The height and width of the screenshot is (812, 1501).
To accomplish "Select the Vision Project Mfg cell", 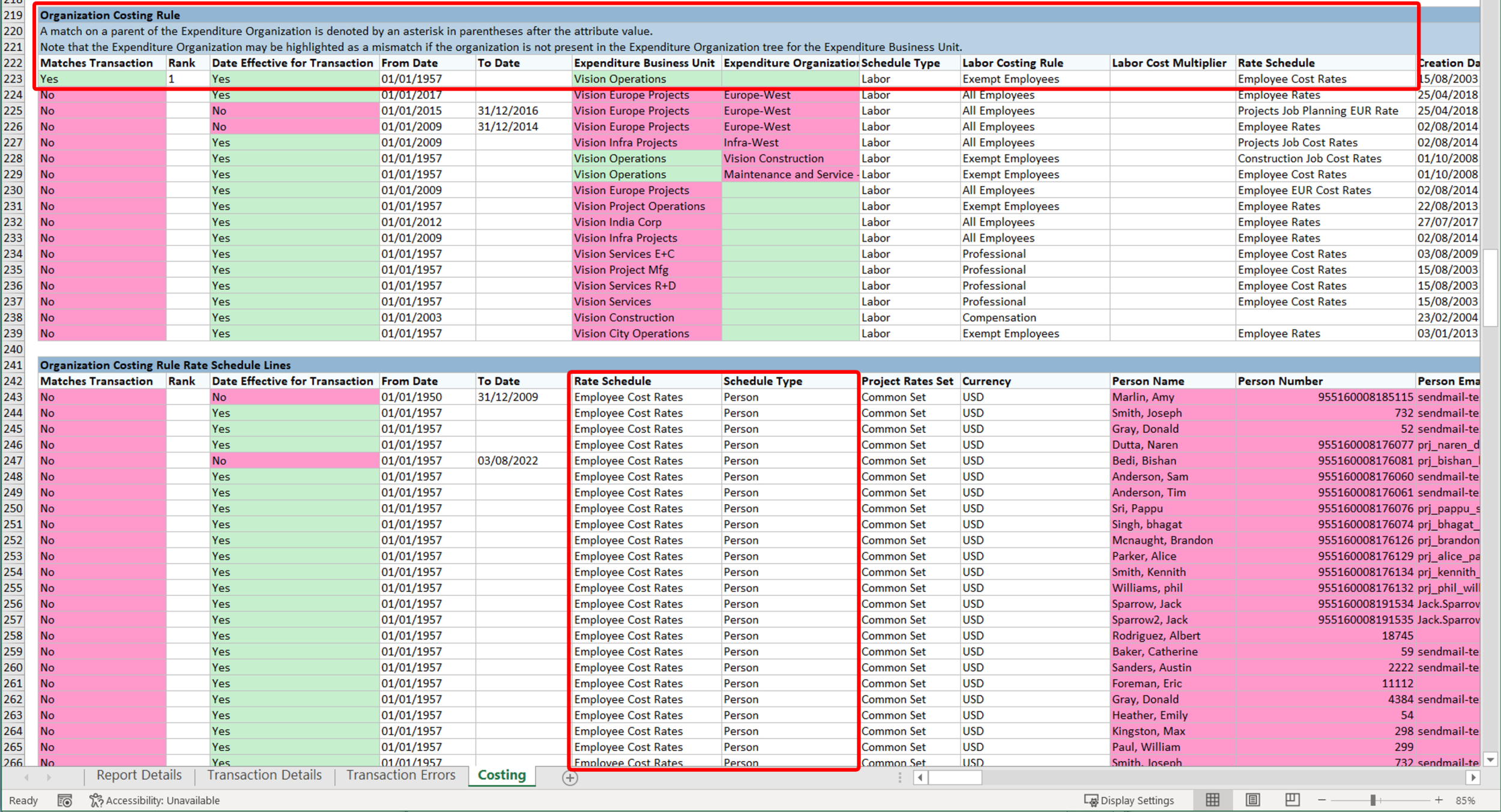I will (646, 269).
